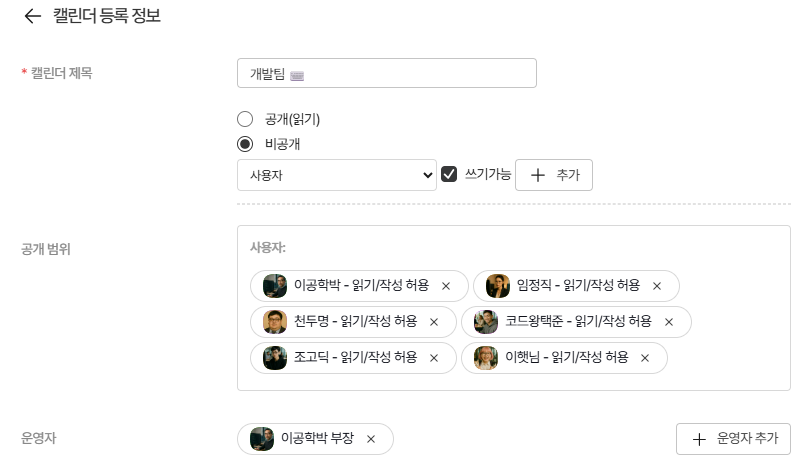This screenshot has width=798, height=466.
Task: Click the back arrow icon
Action: pos(32,17)
